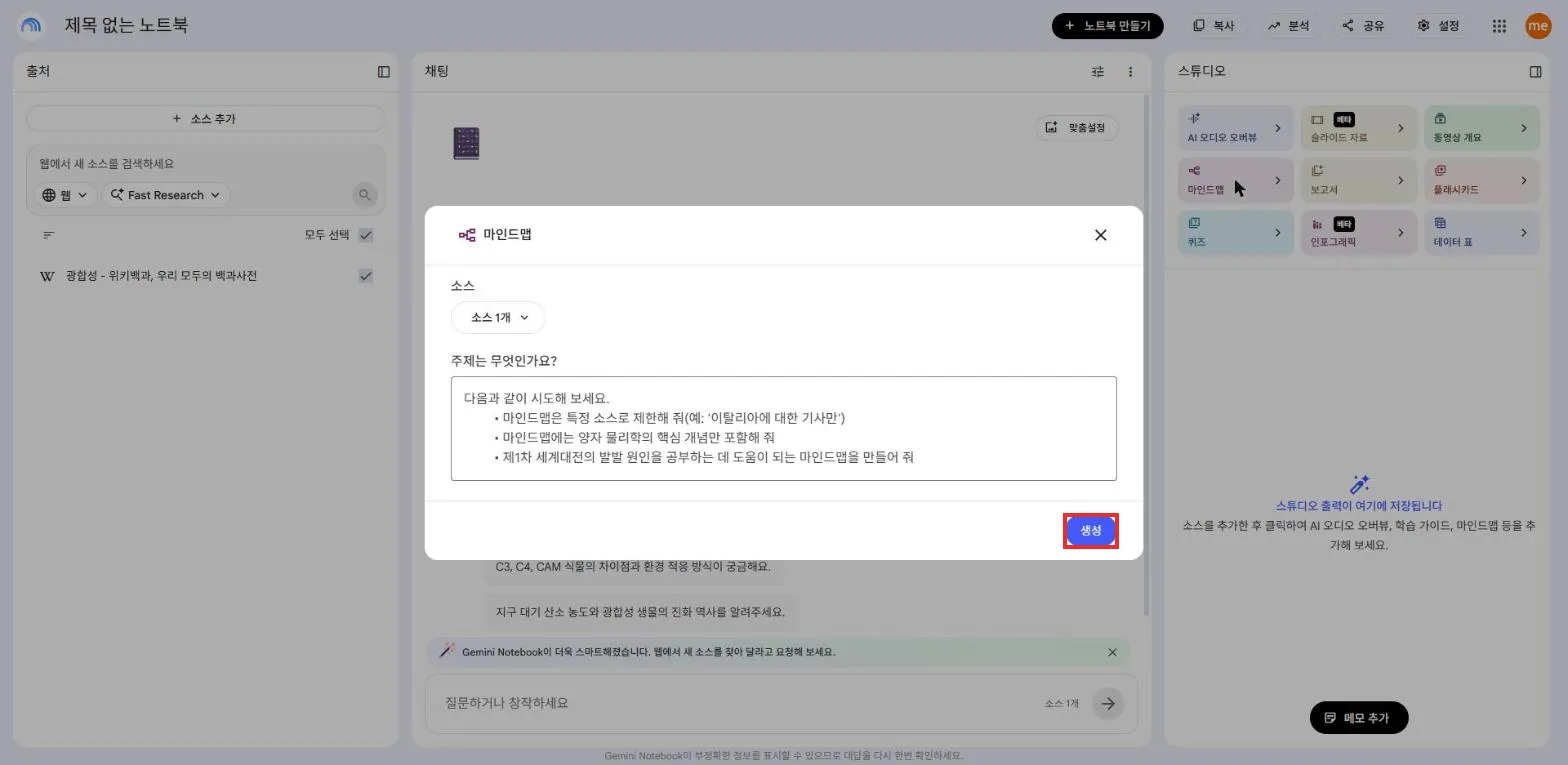Screen dimensions: 1568x765
Task: Click the 맞춤설정 button in chat
Action: click(x=1076, y=127)
